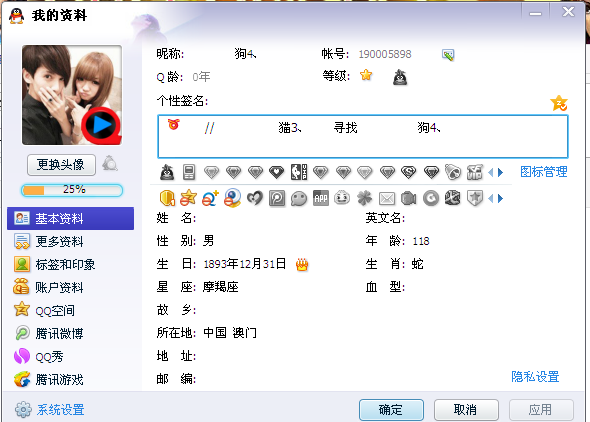Screen dimensions: 590x422
Task: Click the gray Tencent Weibo square icon
Action: [x=277, y=198]
